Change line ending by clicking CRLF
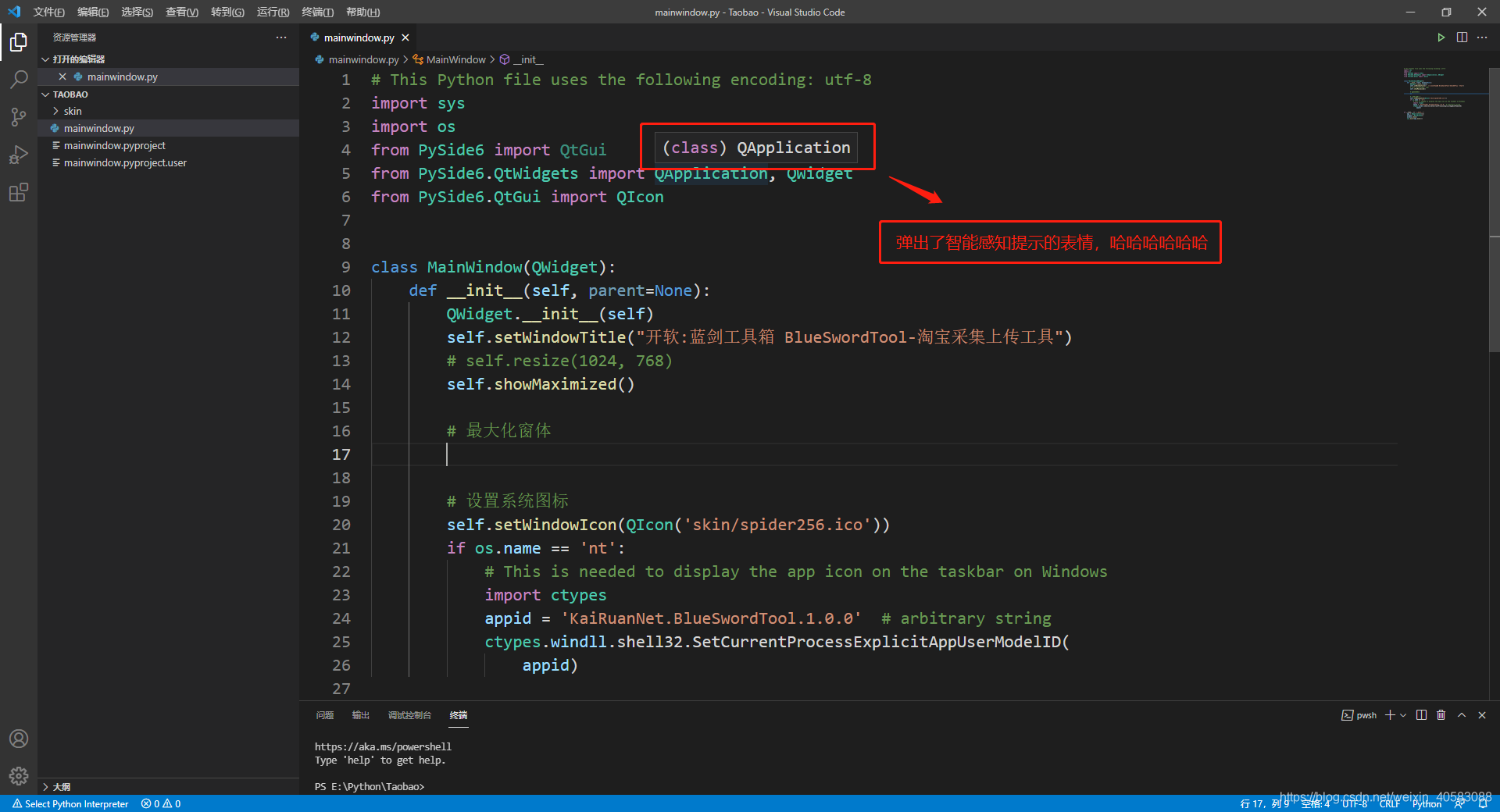 (x=1390, y=803)
